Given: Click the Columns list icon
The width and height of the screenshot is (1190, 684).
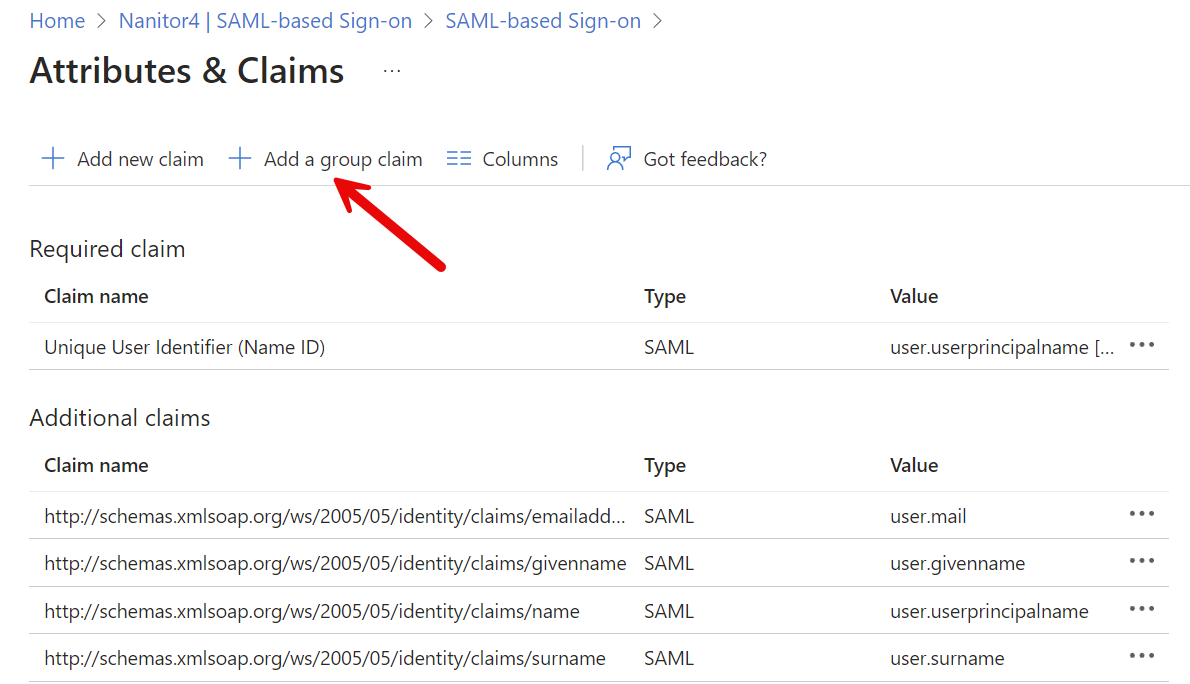Looking at the screenshot, I should click(459, 159).
